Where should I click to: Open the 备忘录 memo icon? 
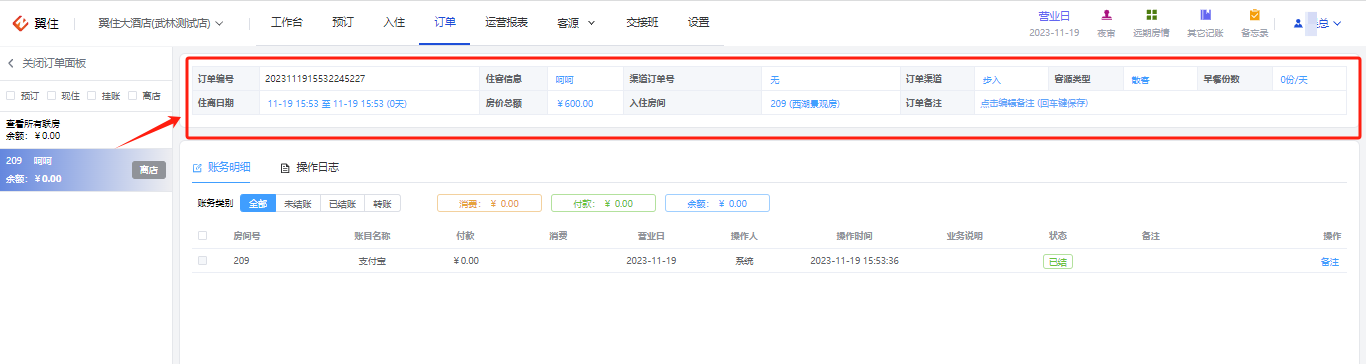tap(1254, 15)
